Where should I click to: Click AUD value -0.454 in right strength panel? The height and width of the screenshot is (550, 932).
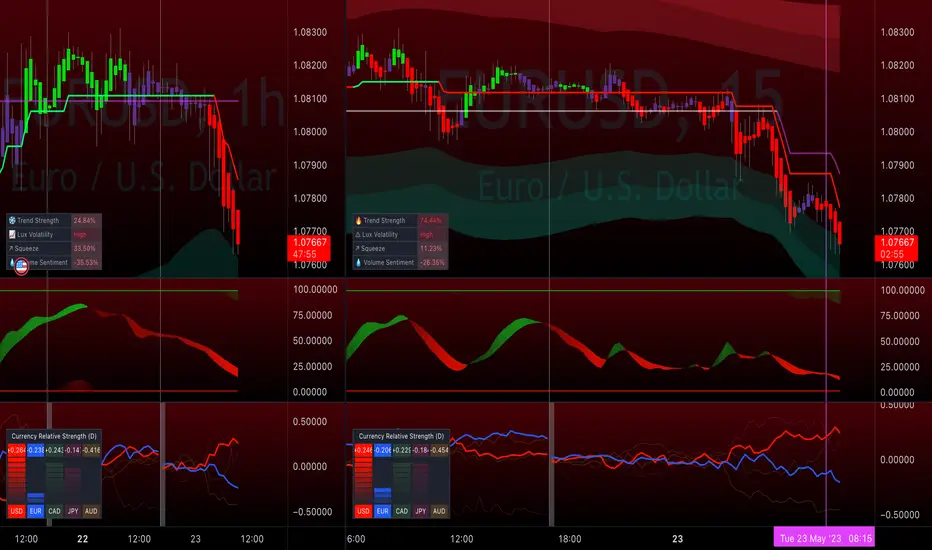(x=439, y=450)
